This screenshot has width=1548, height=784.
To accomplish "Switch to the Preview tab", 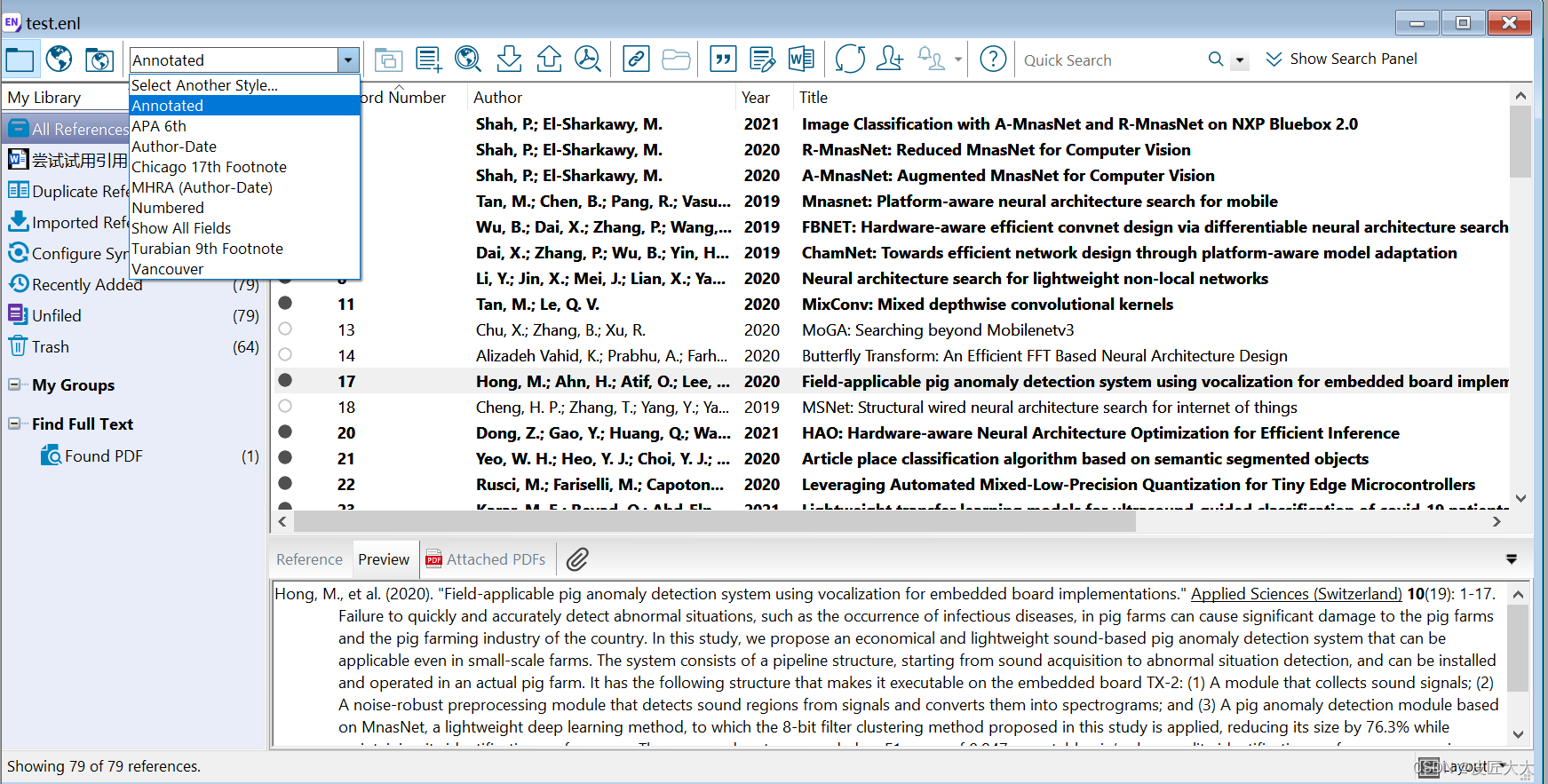I will pos(384,559).
